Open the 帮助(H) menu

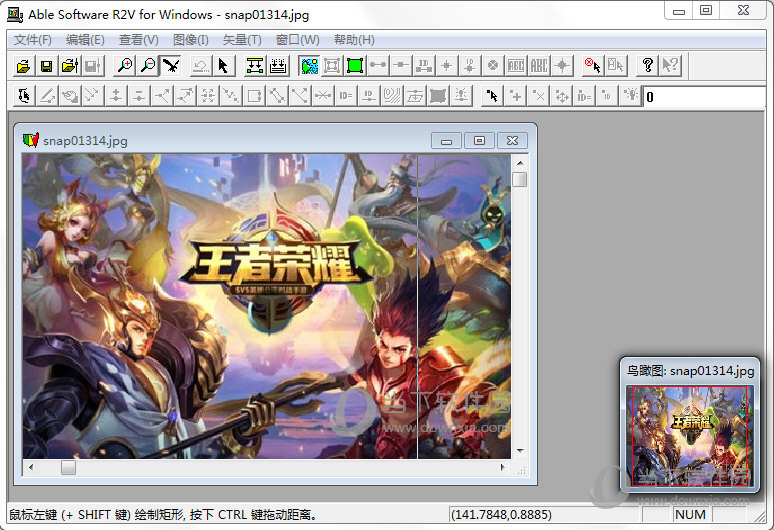tap(354, 39)
